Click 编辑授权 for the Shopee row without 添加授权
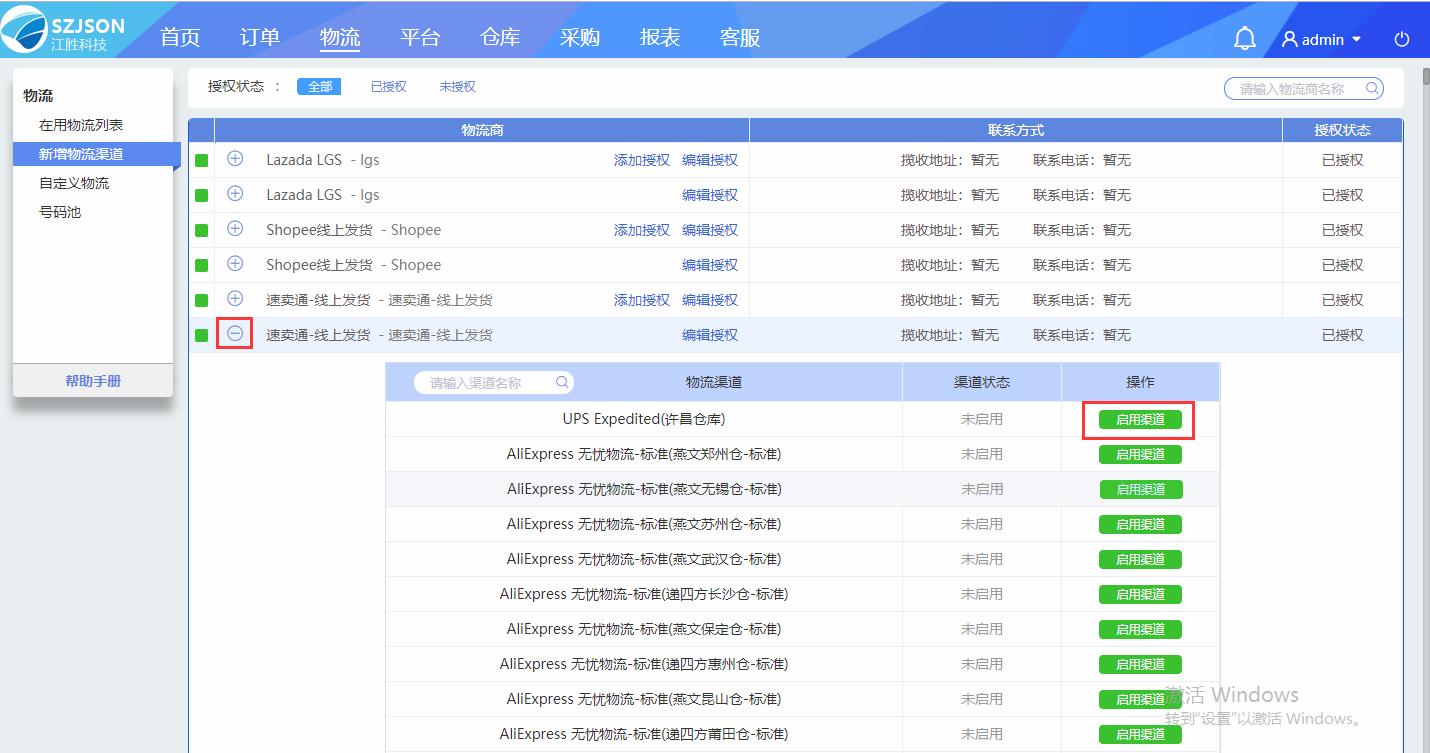1430x753 pixels. [x=710, y=265]
